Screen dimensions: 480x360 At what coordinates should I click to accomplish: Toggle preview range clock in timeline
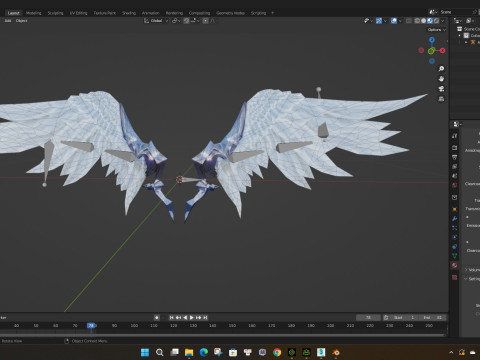pos(386,317)
